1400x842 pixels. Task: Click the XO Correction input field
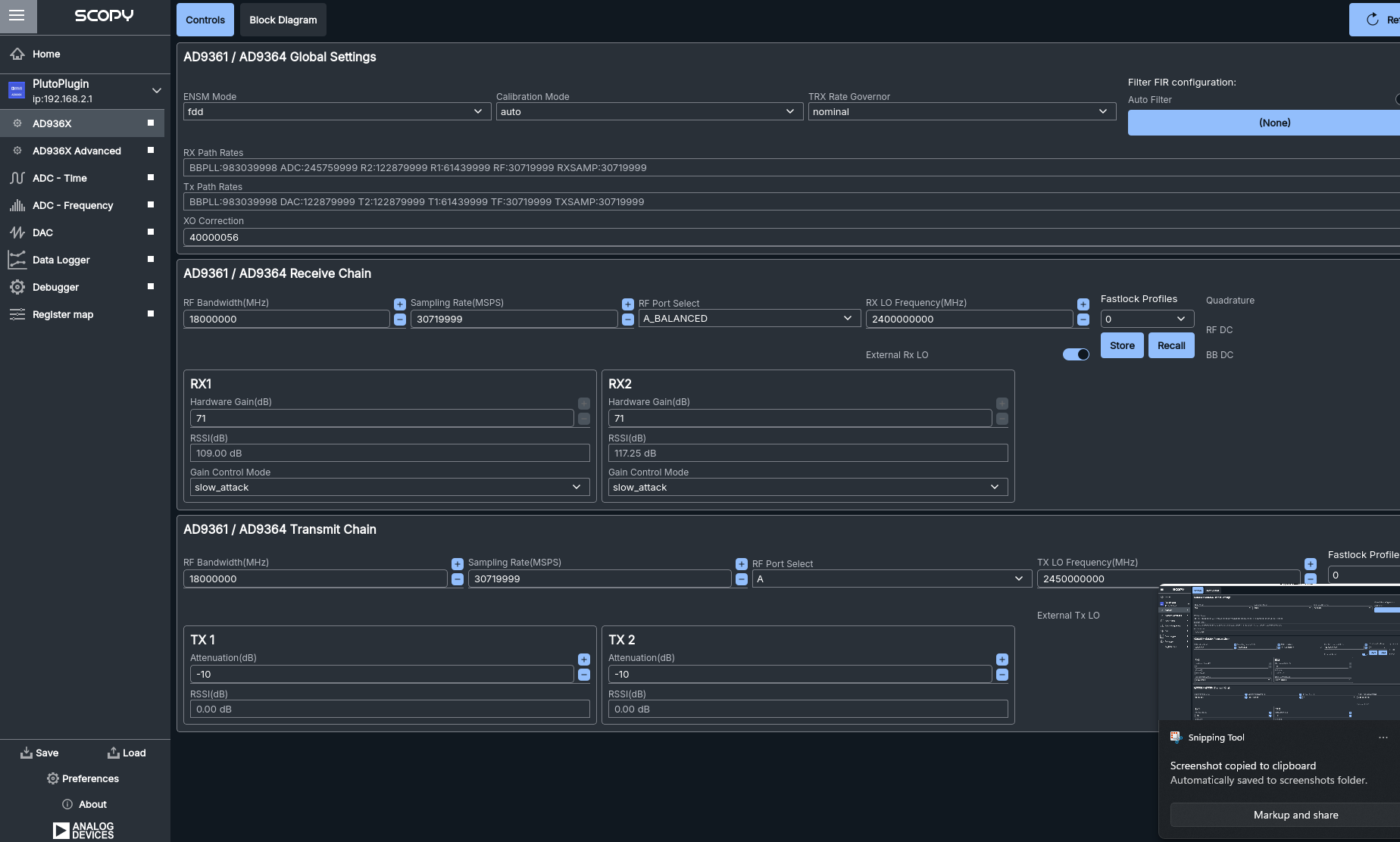pos(792,237)
